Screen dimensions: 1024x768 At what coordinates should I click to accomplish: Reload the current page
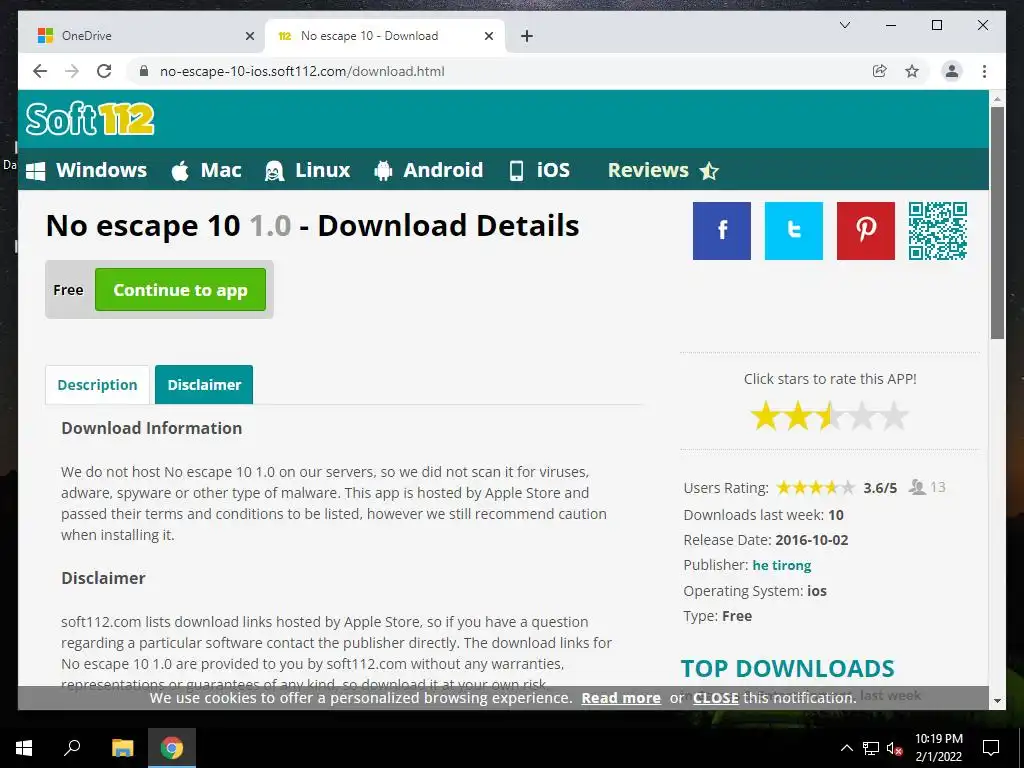(x=104, y=71)
